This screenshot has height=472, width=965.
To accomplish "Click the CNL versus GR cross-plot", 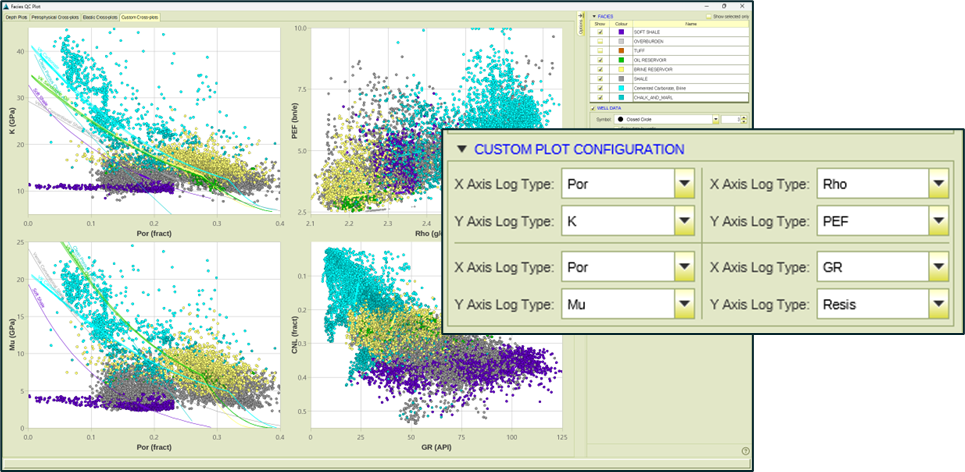I will click(437, 335).
